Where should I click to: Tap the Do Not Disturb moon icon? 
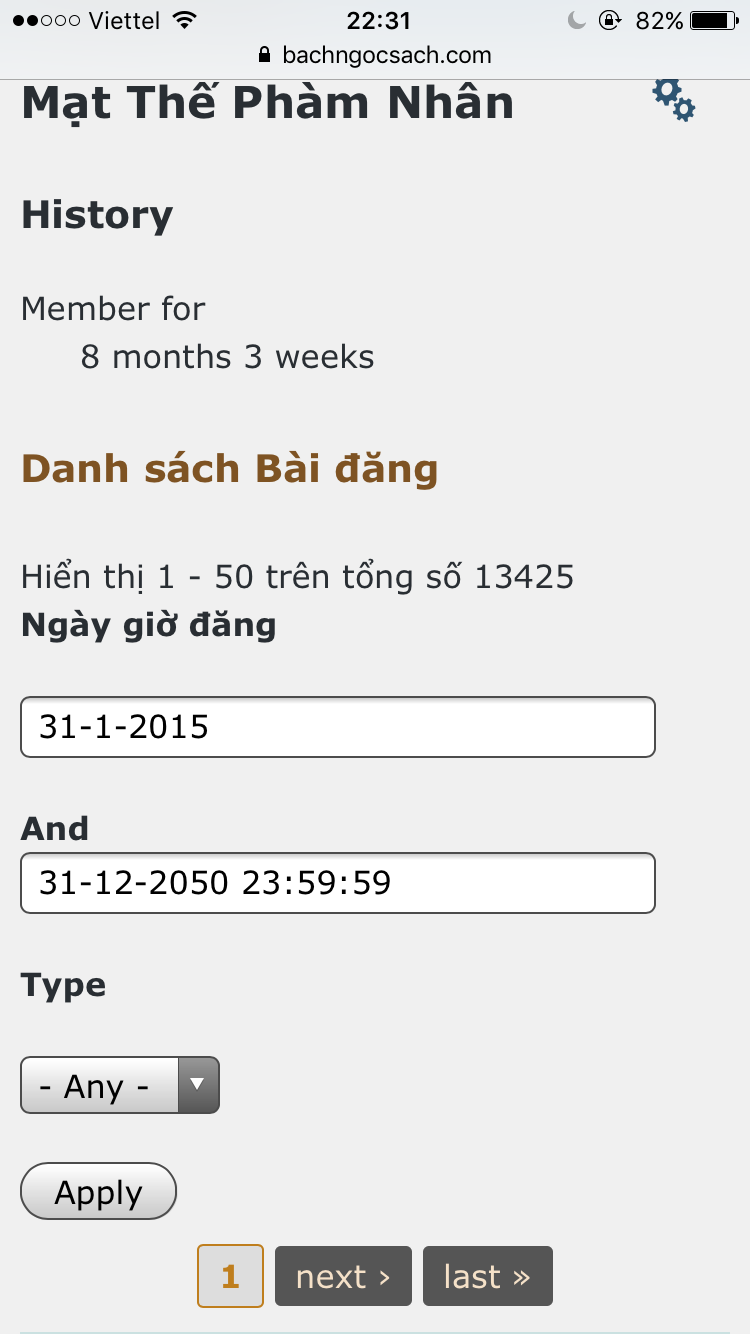click(x=576, y=20)
